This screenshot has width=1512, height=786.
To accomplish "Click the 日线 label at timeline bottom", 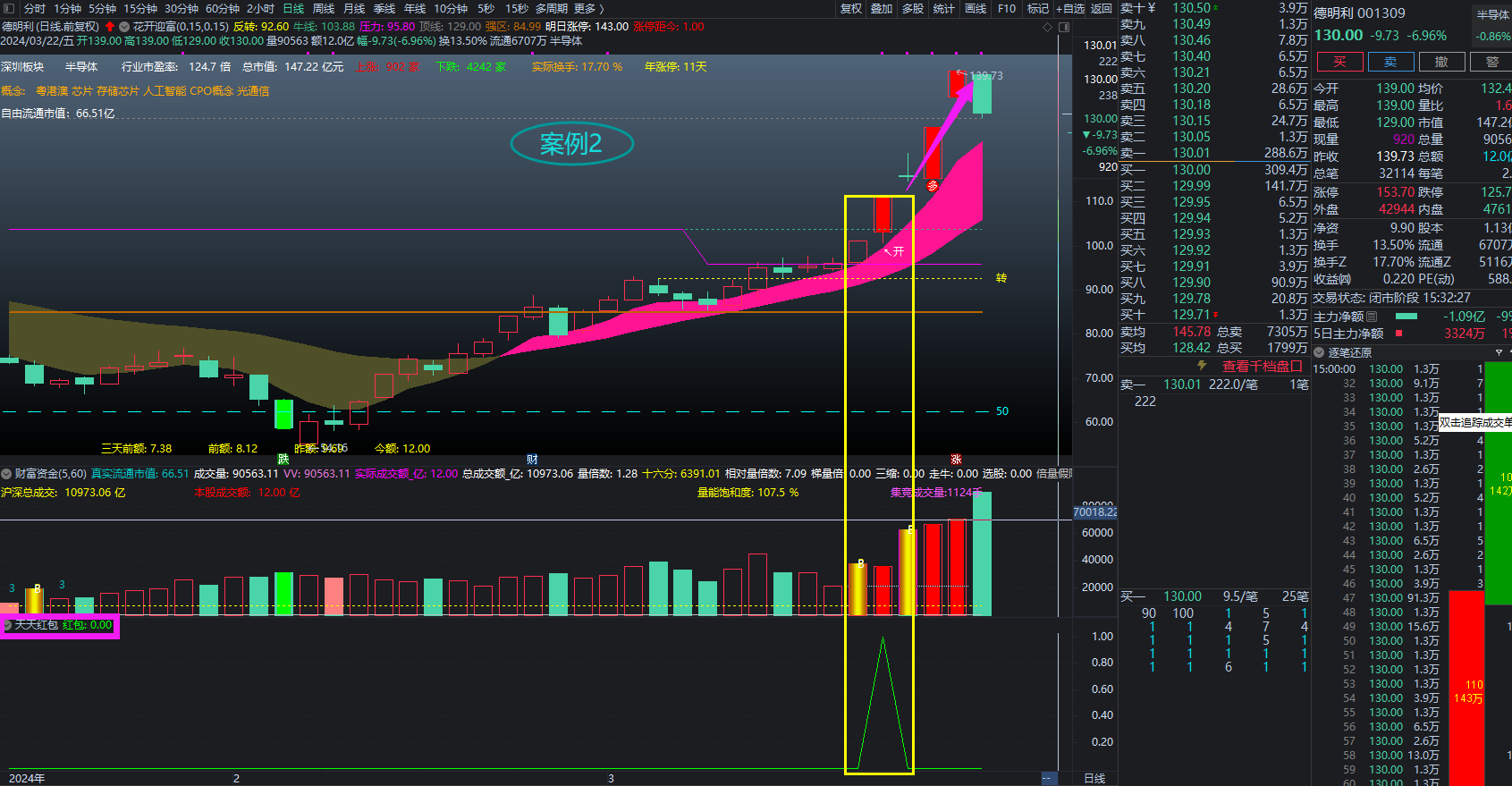I will point(1094,778).
